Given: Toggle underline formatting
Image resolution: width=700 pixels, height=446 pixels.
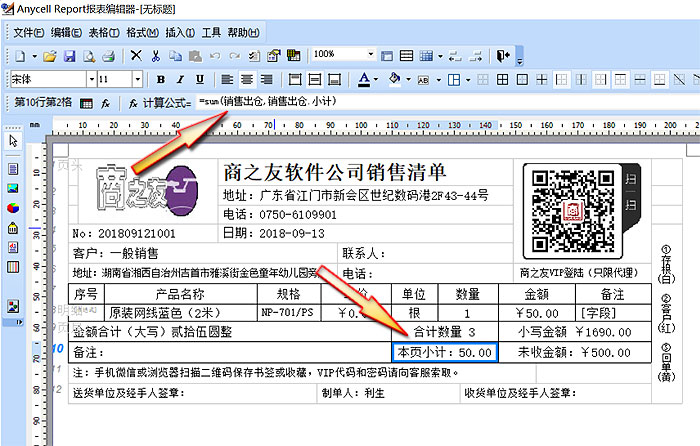Looking at the screenshot, I should tap(200, 79).
